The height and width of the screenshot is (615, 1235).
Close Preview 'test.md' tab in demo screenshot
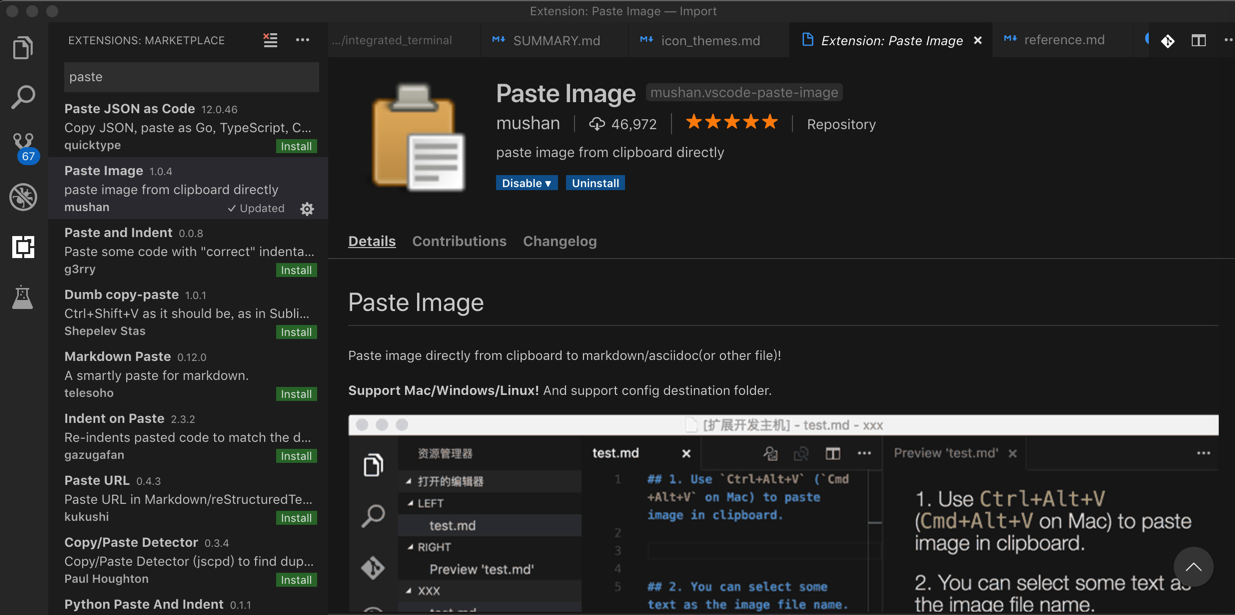(x=1013, y=453)
